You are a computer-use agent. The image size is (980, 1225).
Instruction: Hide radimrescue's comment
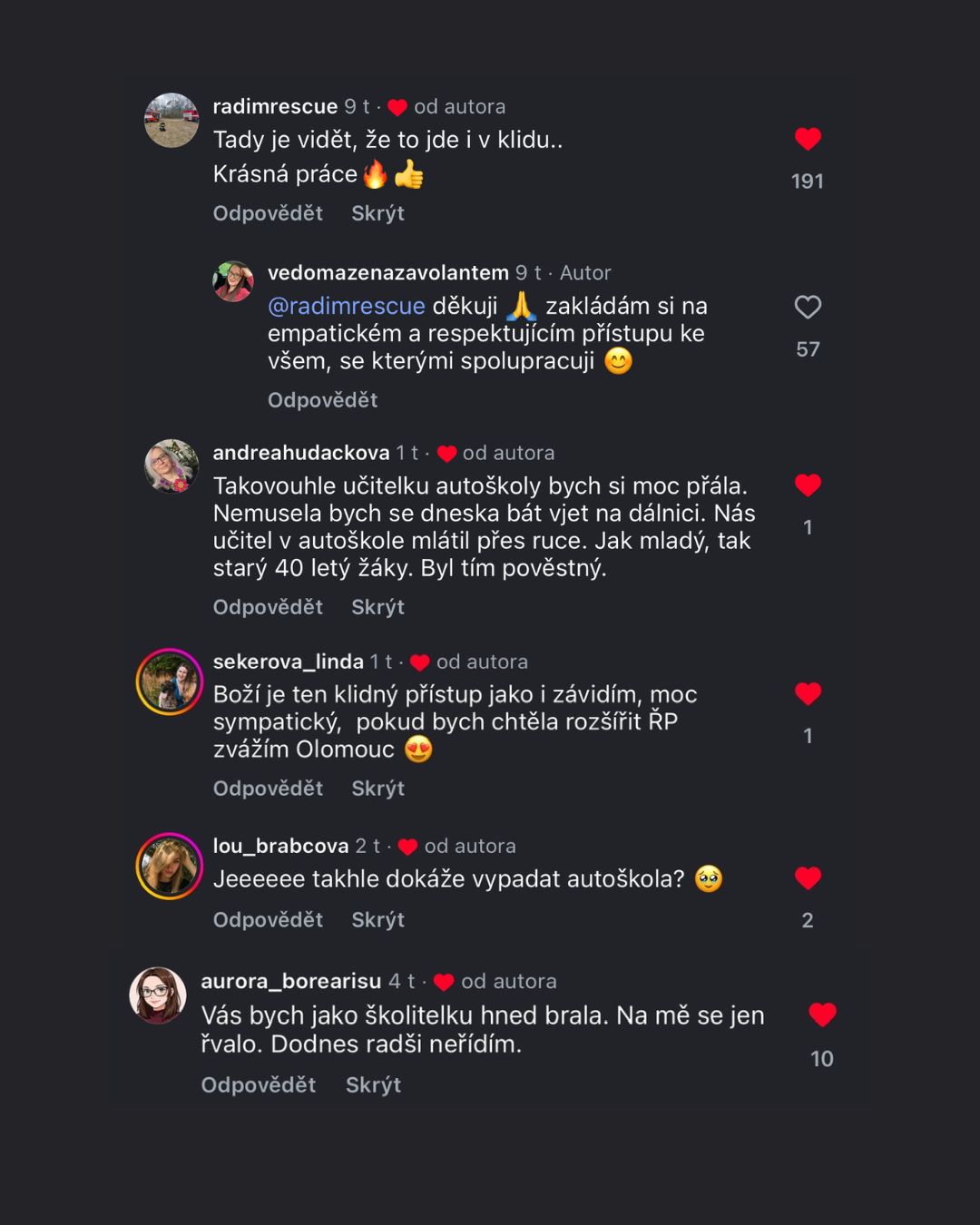pyautogui.click(x=377, y=213)
